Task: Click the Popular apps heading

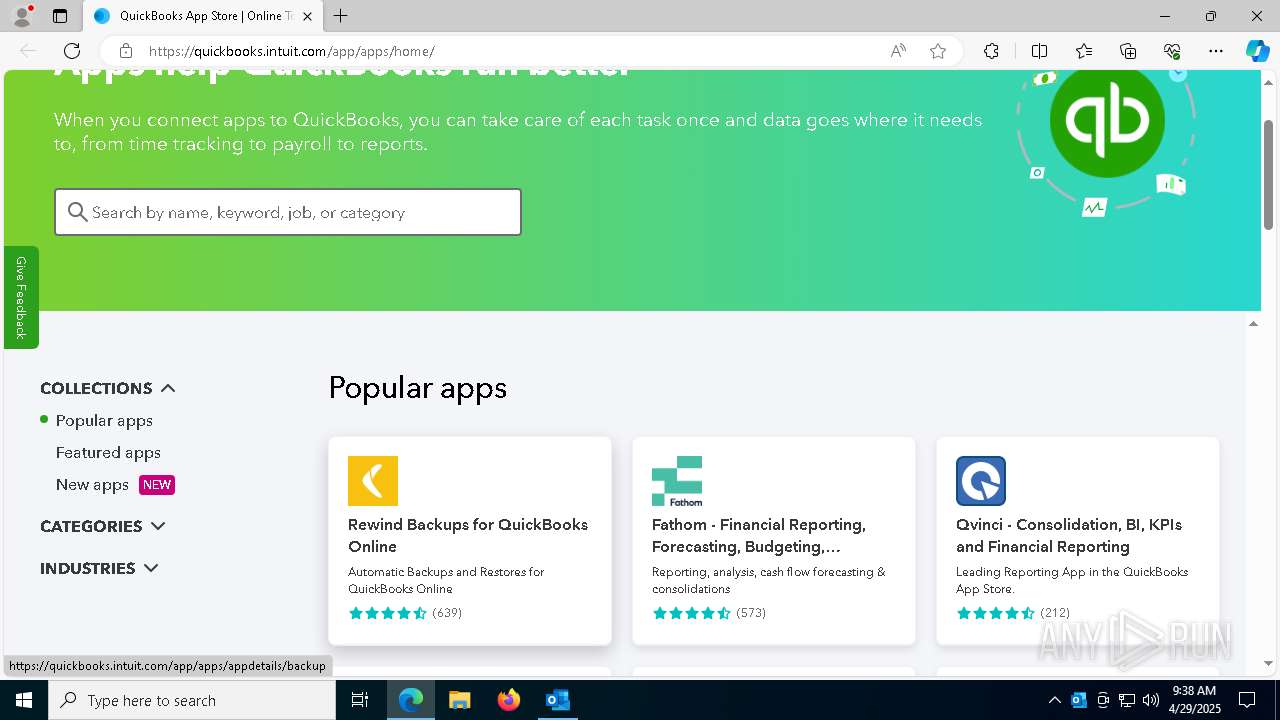Action: tap(418, 388)
